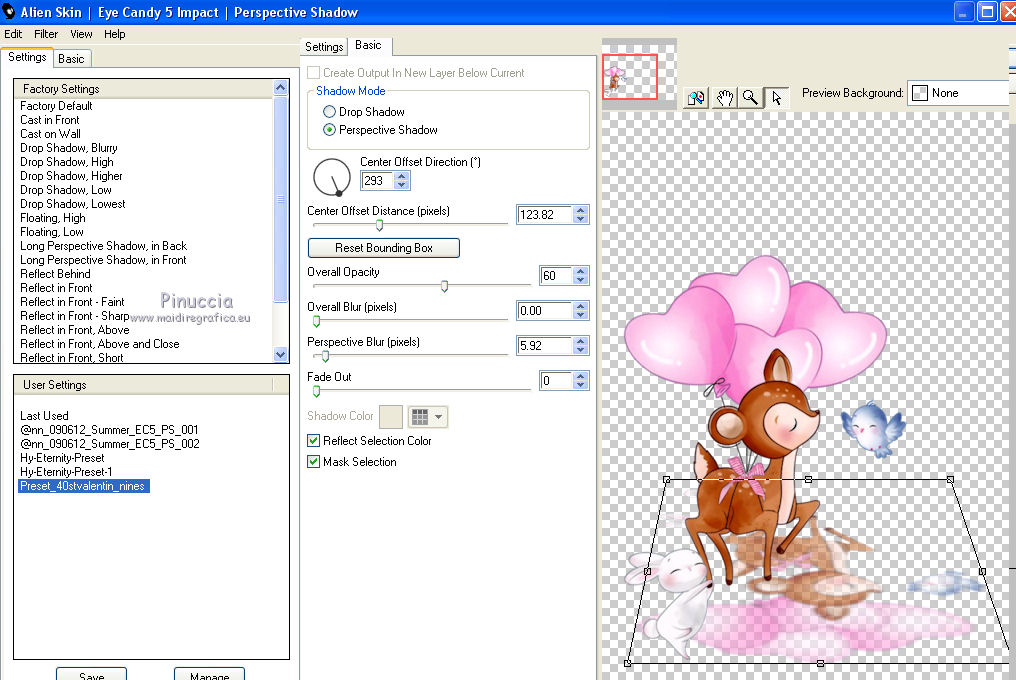The width and height of the screenshot is (1016, 680).
Task: Click the Center Offset Direction input field
Action: (x=378, y=181)
